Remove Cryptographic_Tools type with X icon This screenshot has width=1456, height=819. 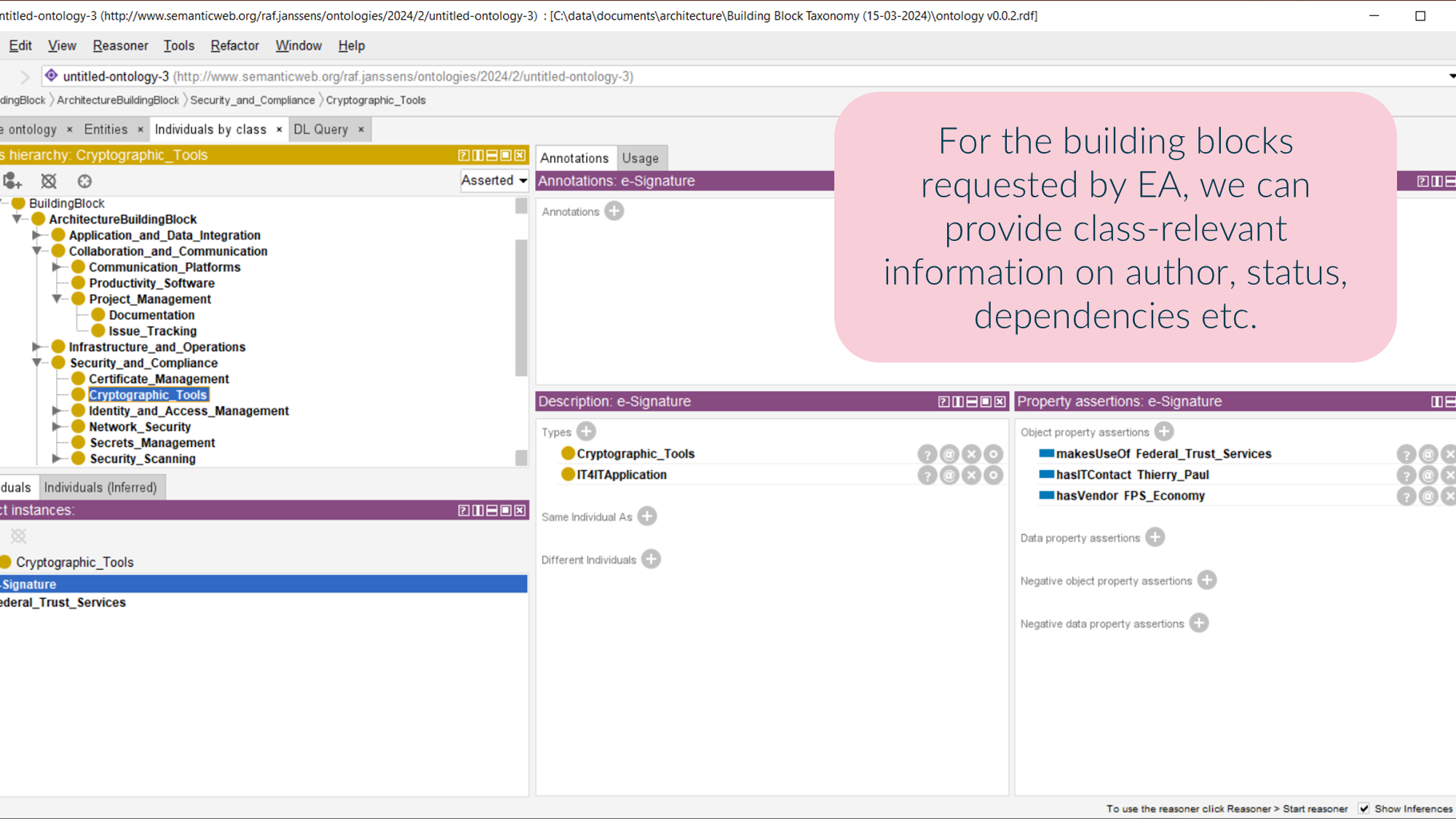tap(971, 454)
